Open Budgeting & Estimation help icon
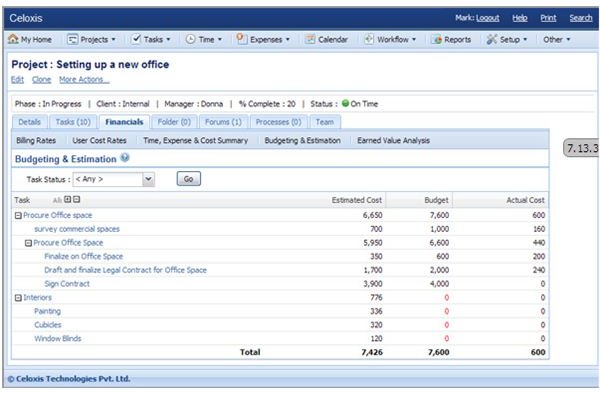 125,158
